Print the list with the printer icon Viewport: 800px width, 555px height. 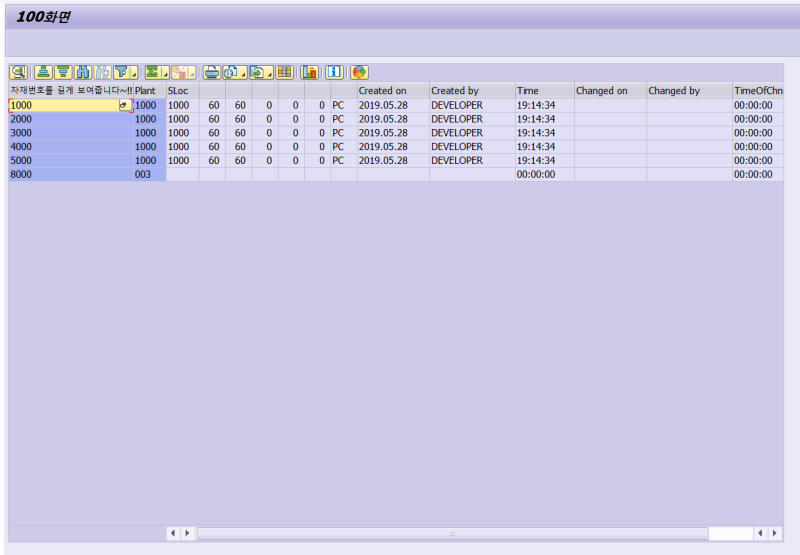pos(212,72)
